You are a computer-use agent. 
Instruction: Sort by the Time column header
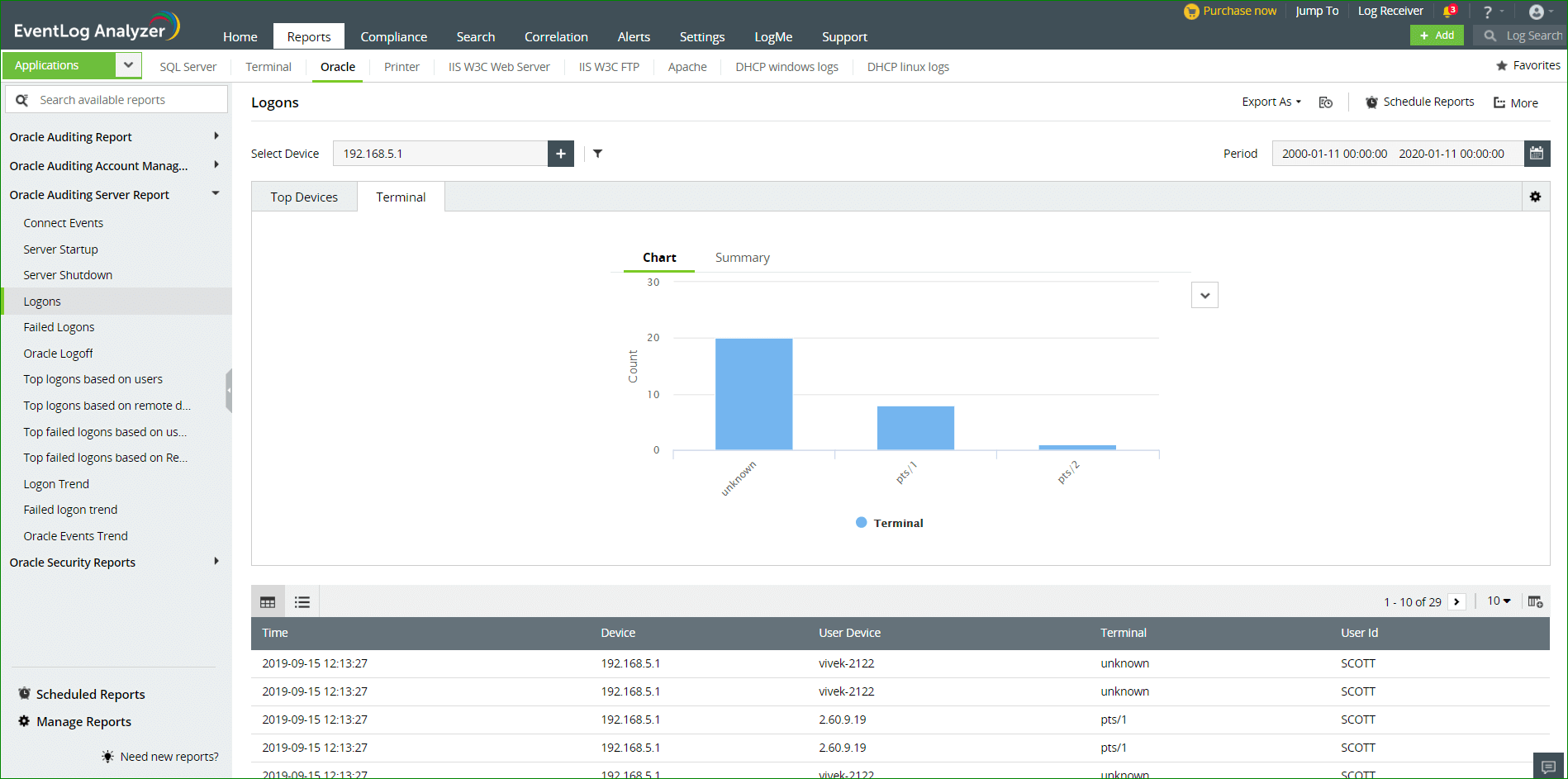coord(275,633)
